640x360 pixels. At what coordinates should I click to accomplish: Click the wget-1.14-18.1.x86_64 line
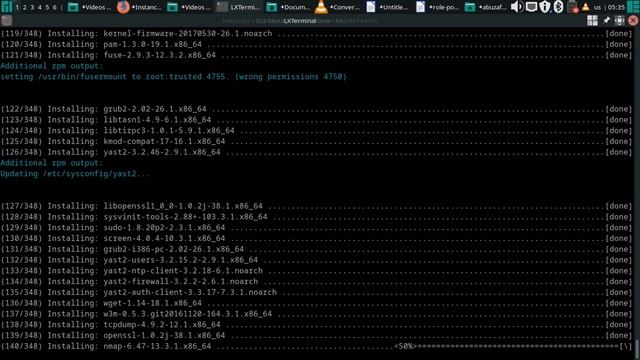(316, 303)
